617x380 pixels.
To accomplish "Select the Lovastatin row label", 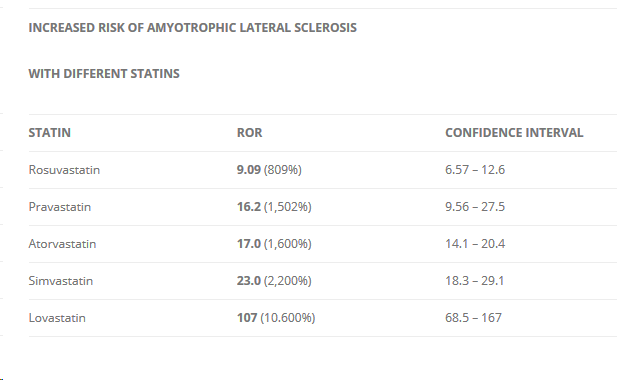I will pos(57,318).
